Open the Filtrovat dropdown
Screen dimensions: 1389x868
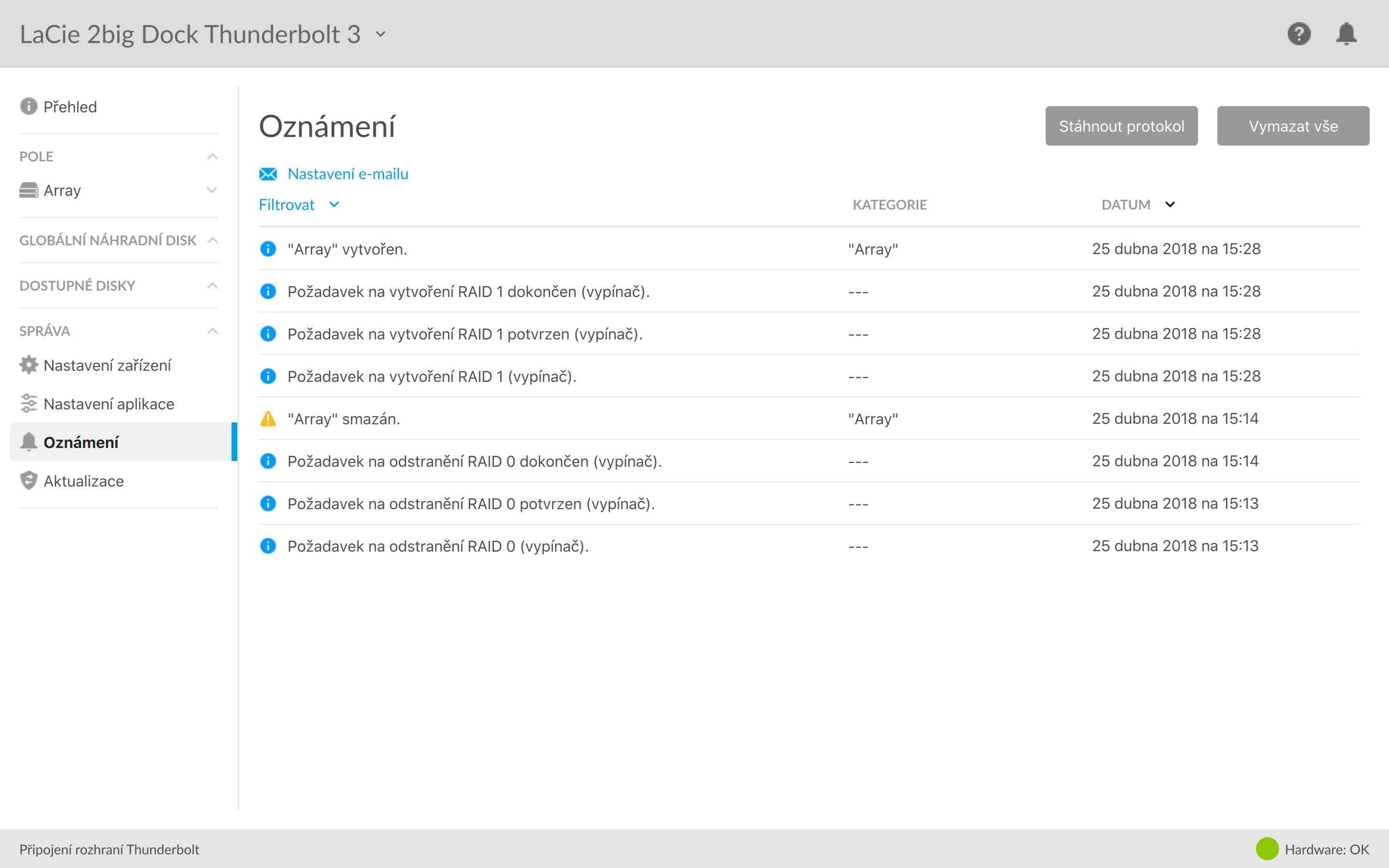pyautogui.click(x=299, y=205)
